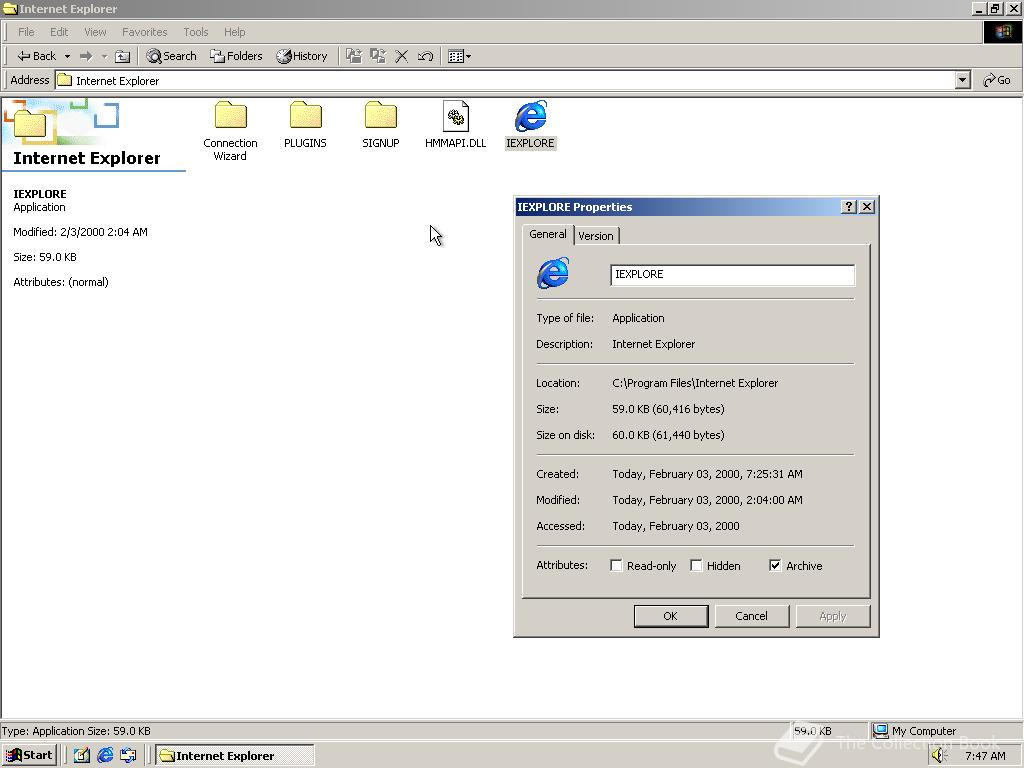Click the Windows logo throbber icon
Screen dimensions: 1024x768
(1002, 32)
